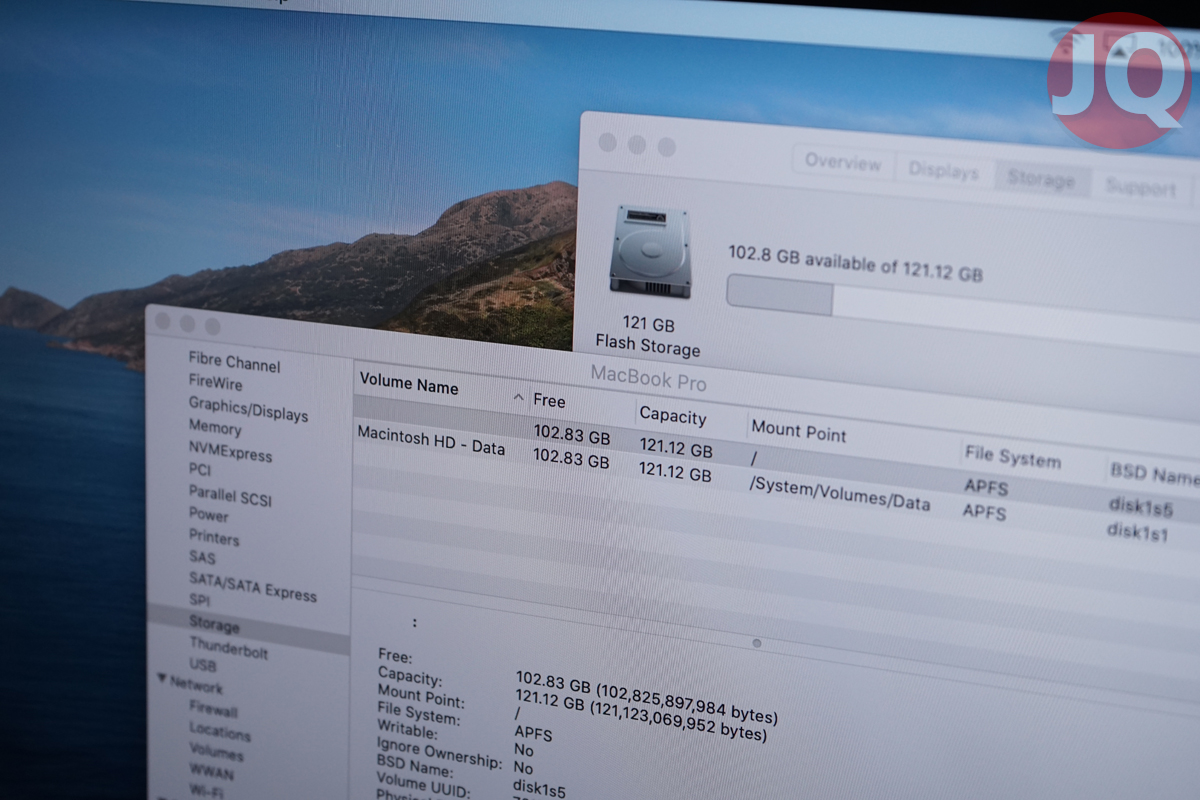Image resolution: width=1200 pixels, height=800 pixels.
Task: Select SATA/SATA Express in the sidebar
Action: click(252, 585)
